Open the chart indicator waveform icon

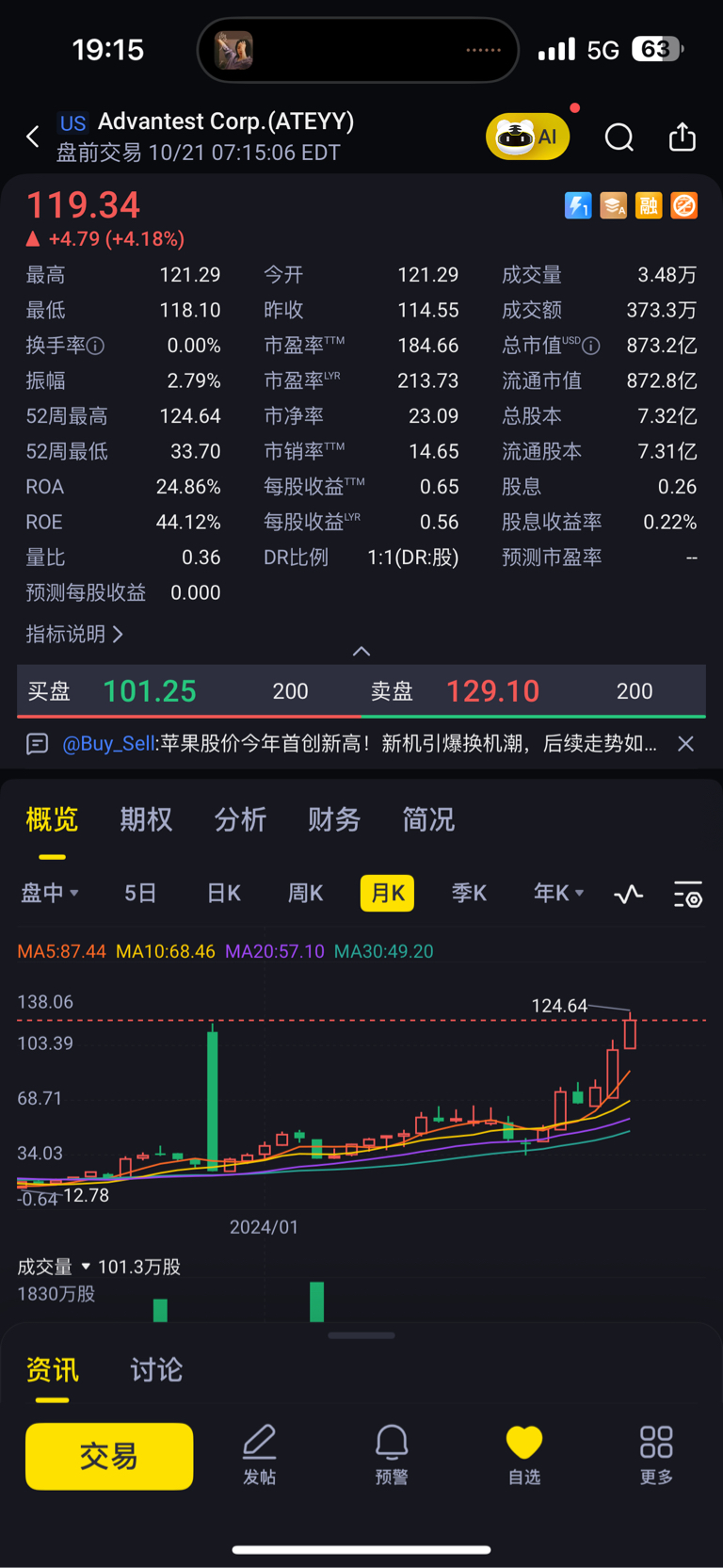click(x=629, y=894)
